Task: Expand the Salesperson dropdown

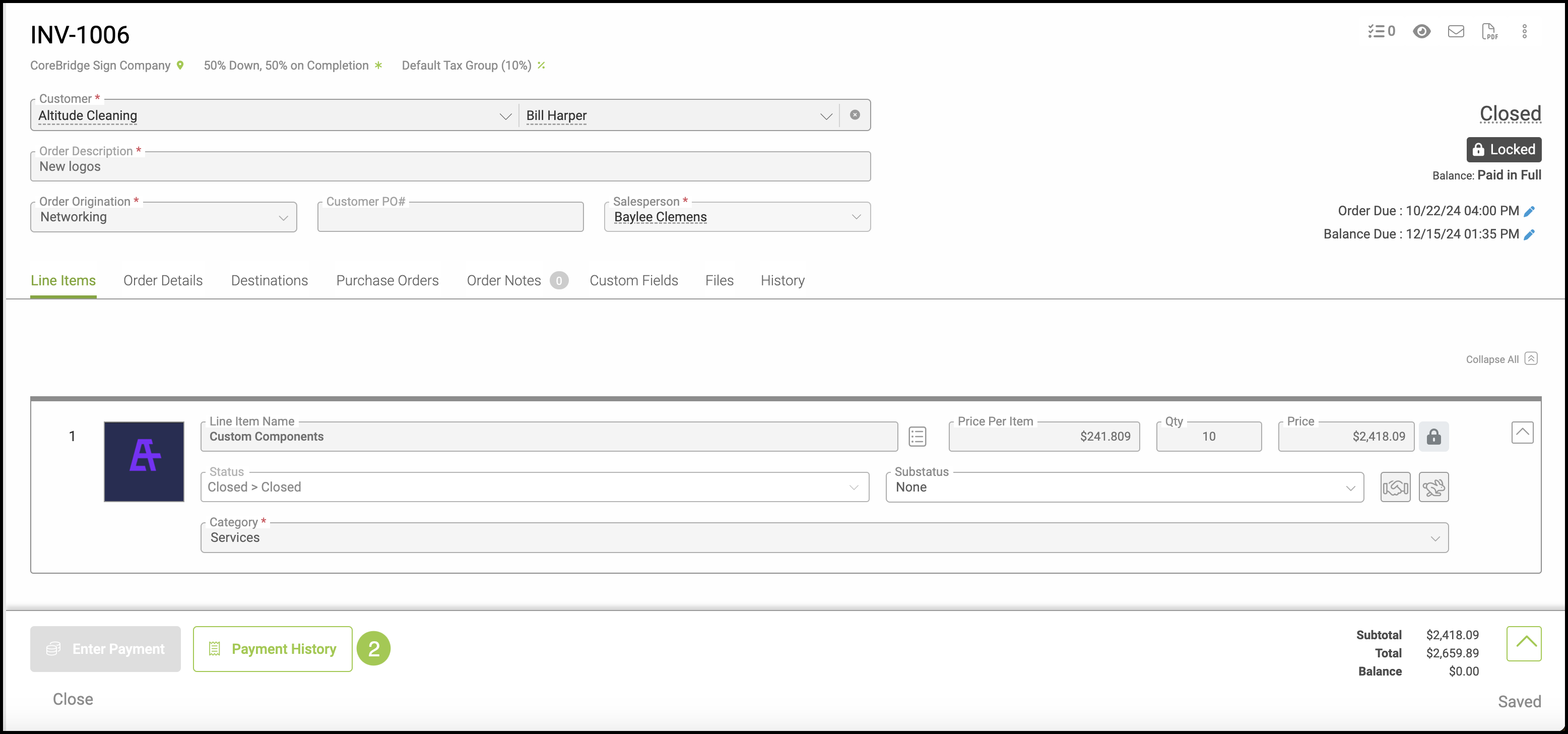Action: [x=737, y=217]
